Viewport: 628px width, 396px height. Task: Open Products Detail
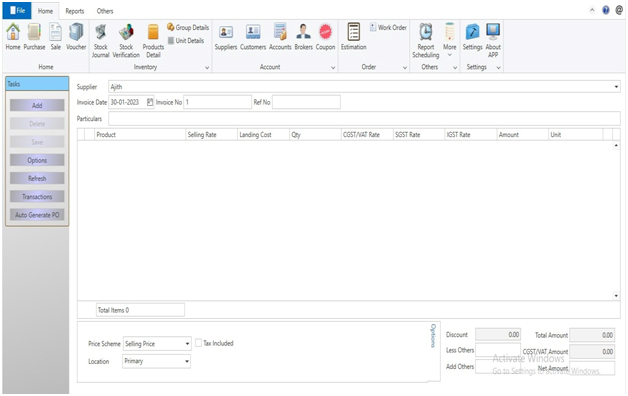[153, 40]
